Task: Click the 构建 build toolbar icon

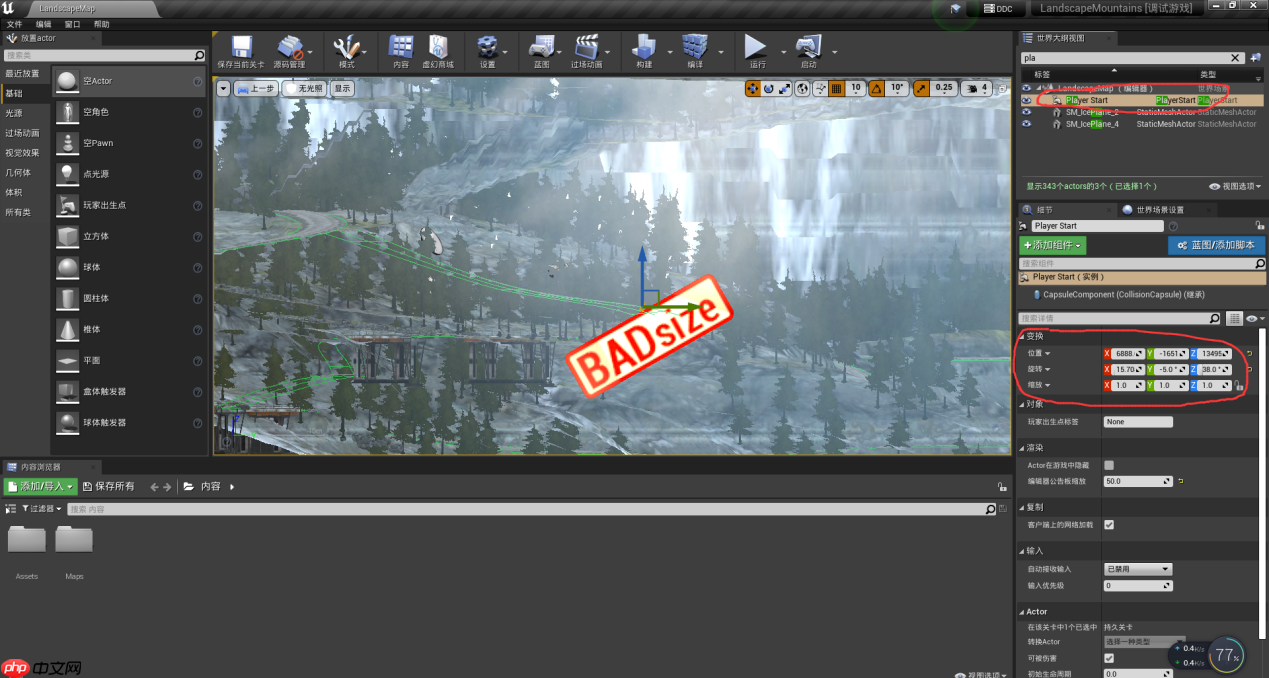Action: point(643,47)
